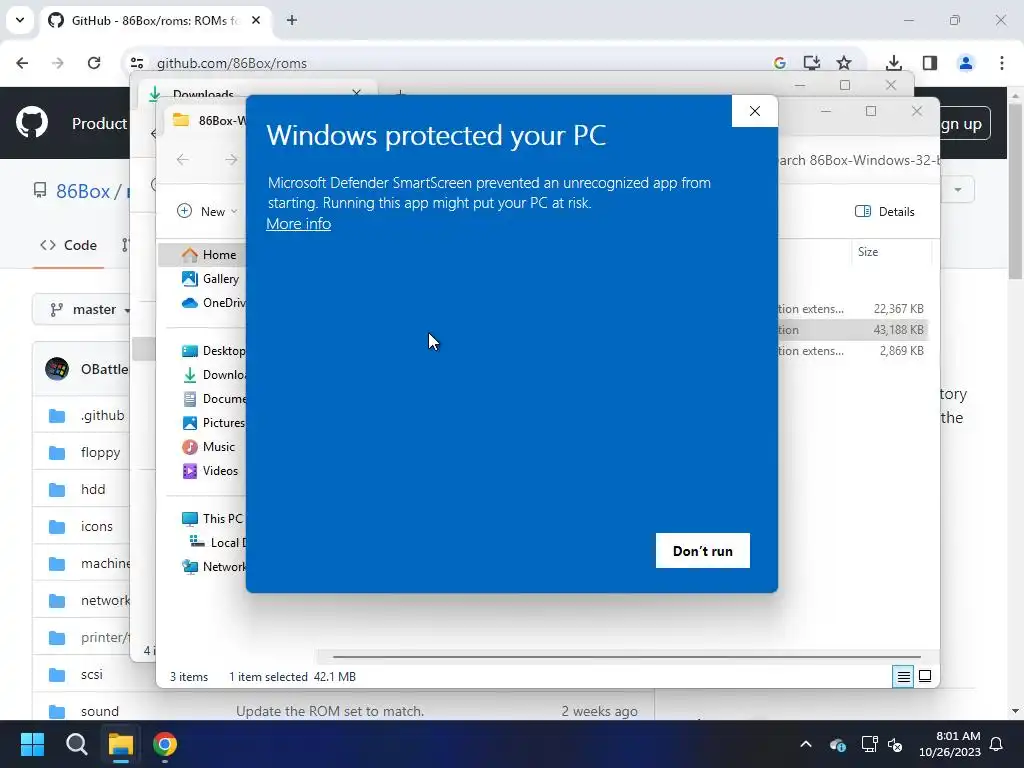Open the .github folder in repository
Image resolution: width=1024 pixels, height=768 pixels.
(103, 415)
